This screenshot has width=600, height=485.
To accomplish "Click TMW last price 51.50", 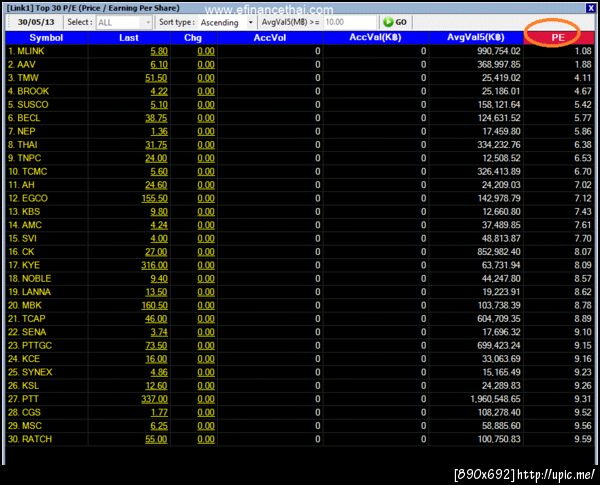I will click(156, 78).
